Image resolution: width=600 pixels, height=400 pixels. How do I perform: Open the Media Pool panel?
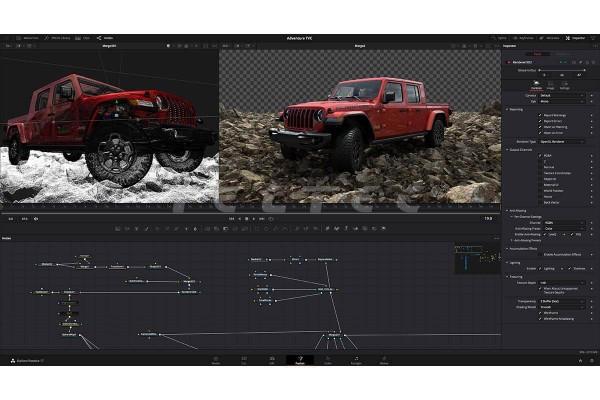point(28,38)
